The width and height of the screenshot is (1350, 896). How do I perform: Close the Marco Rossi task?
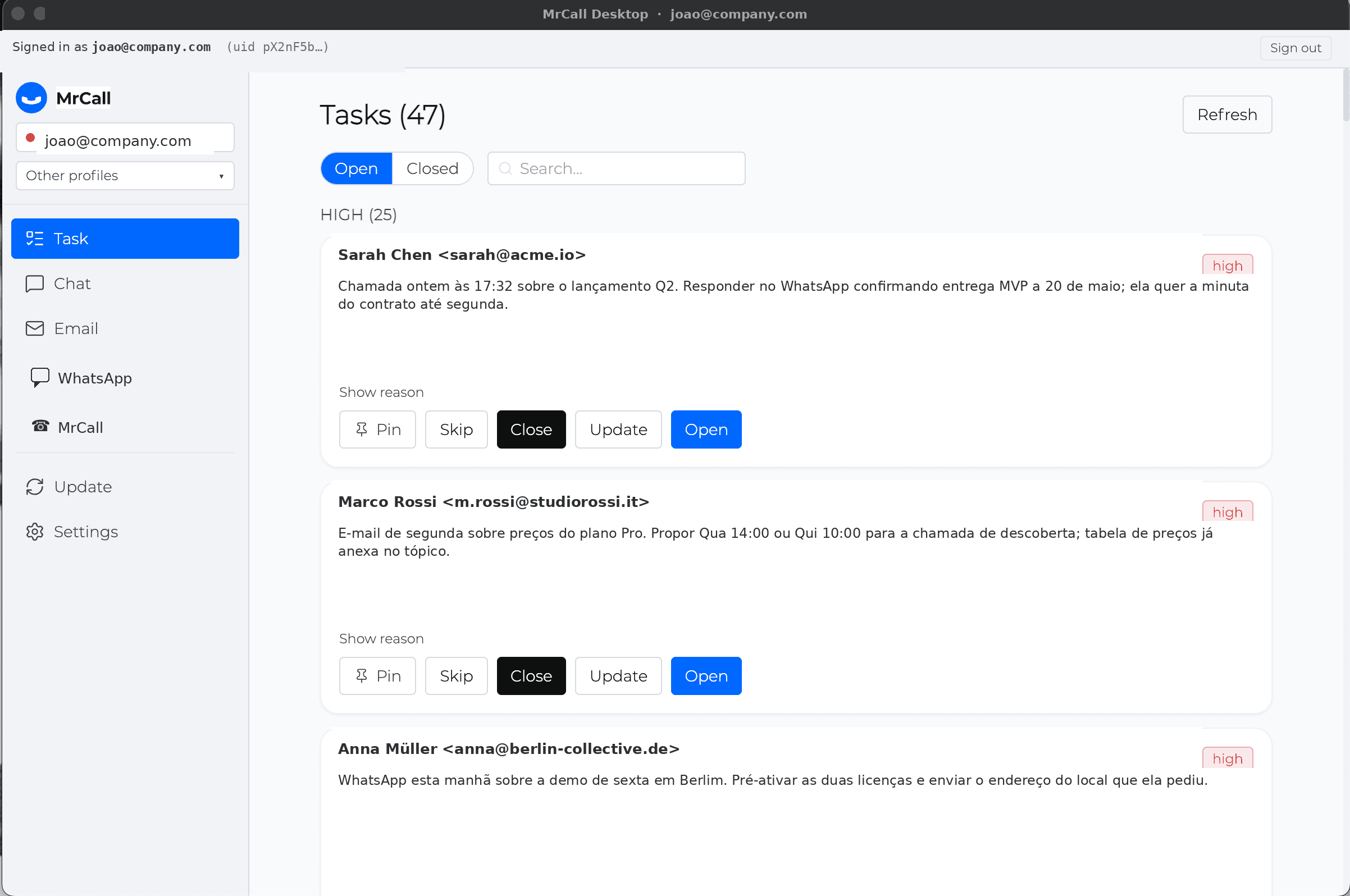[x=531, y=676]
